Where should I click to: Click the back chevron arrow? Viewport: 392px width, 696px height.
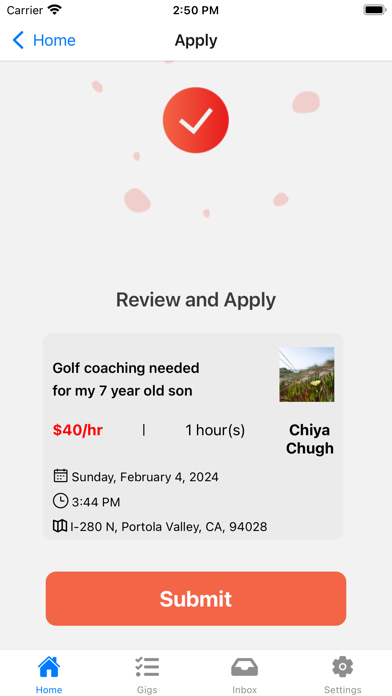pyautogui.click(x=18, y=40)
